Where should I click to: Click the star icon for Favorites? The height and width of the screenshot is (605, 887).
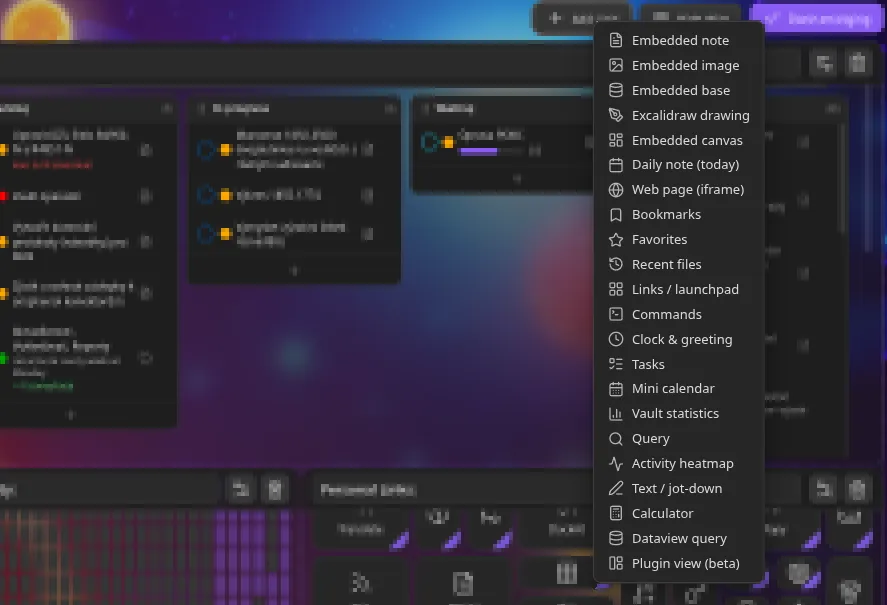pos(615,239)
